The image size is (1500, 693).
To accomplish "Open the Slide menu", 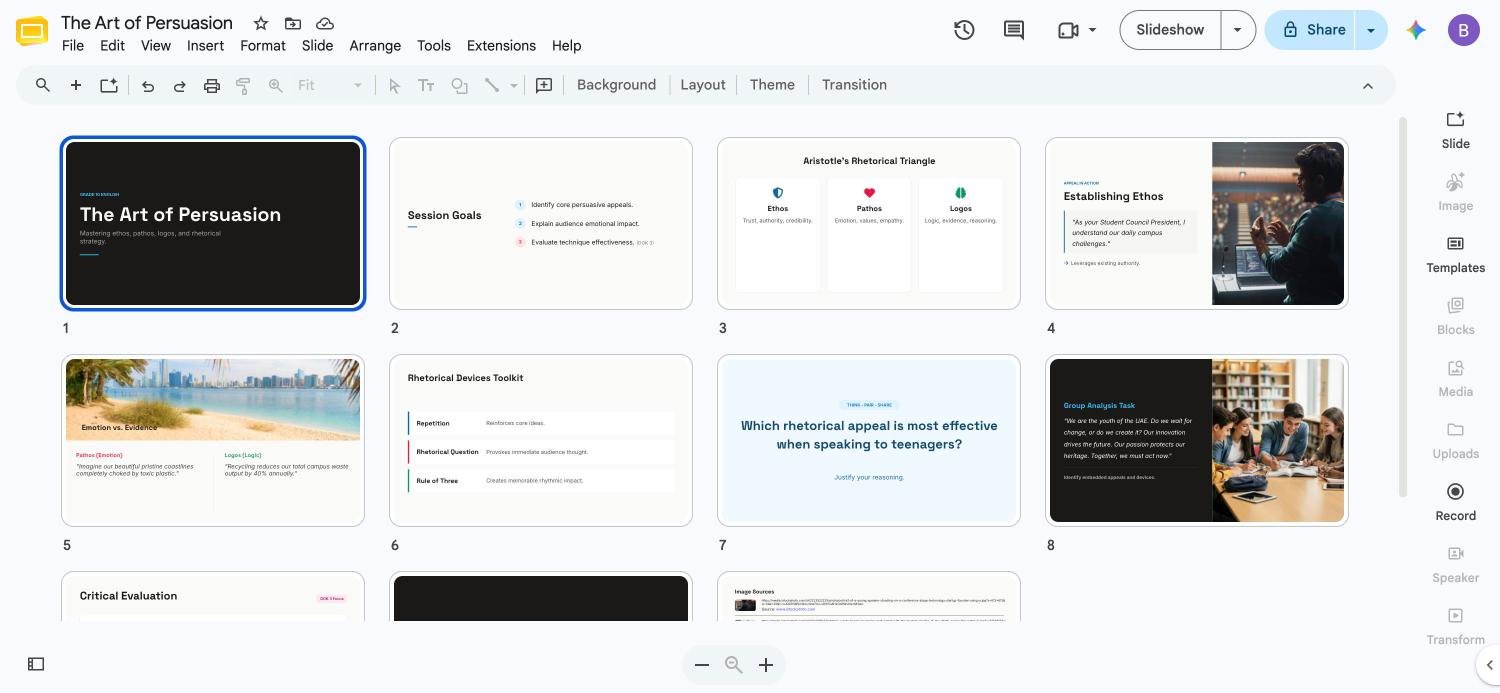I will tap(317, 46).
